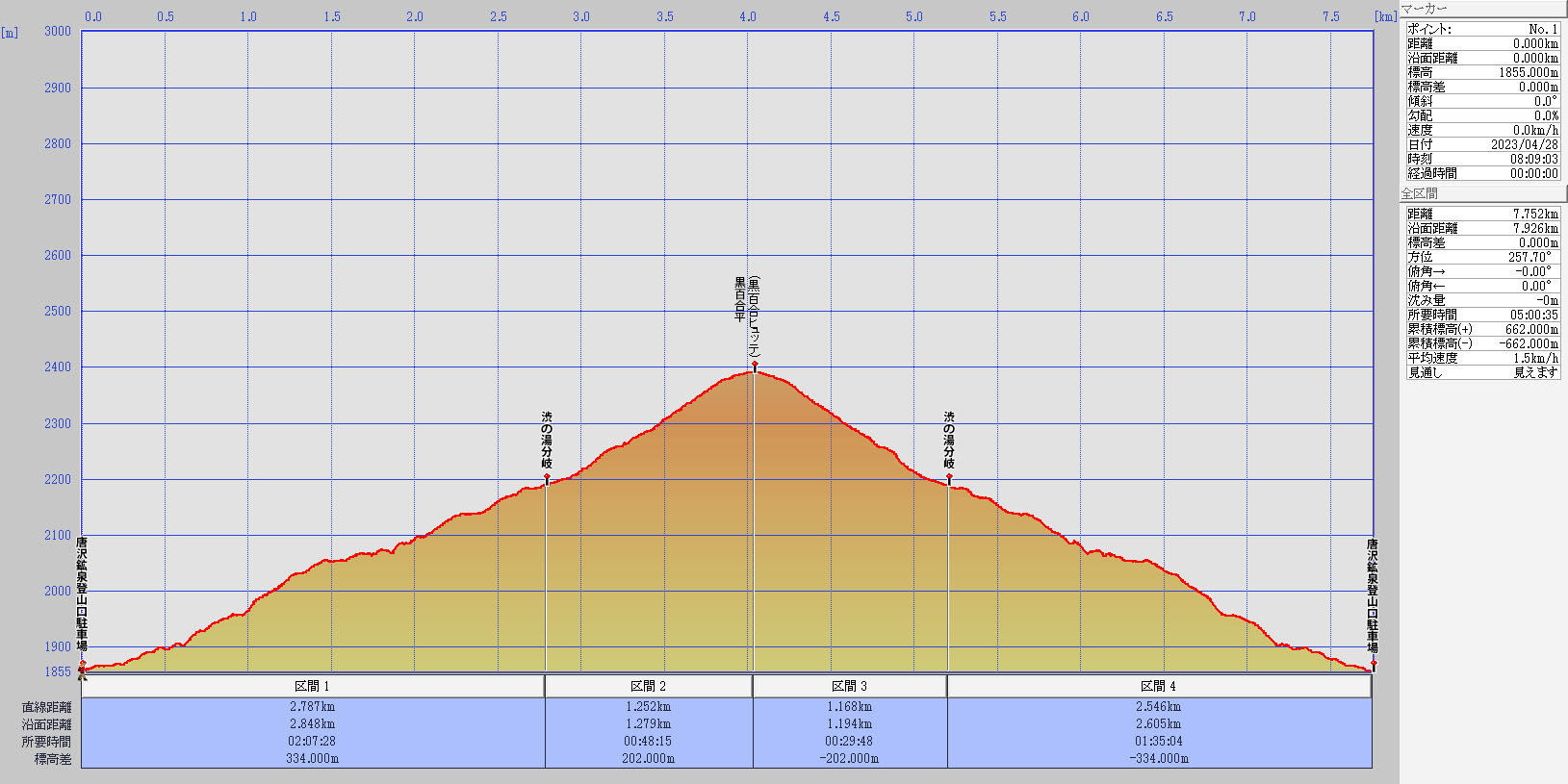Click 区間 4 surface distance 2.605km cell
This screenshot has height=784, width=1568.
pyautogui.click(x=1158, y=724)
